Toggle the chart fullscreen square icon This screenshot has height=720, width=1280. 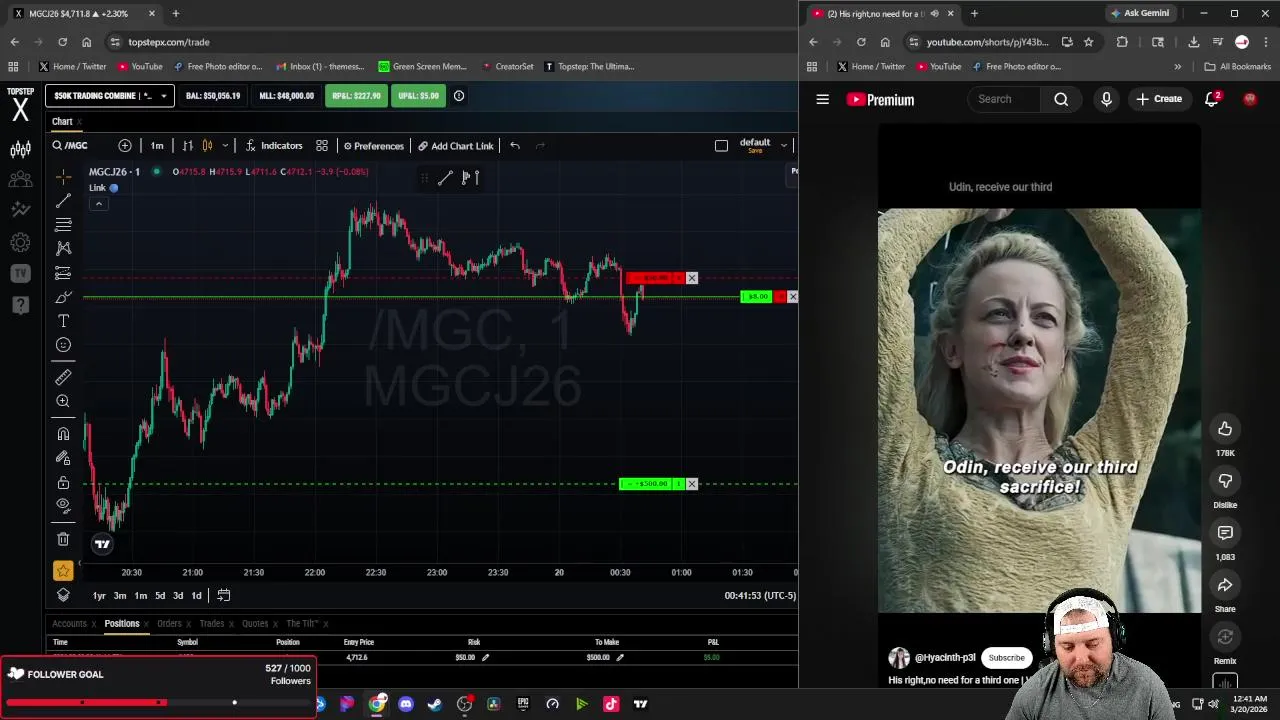coord(721,146)
